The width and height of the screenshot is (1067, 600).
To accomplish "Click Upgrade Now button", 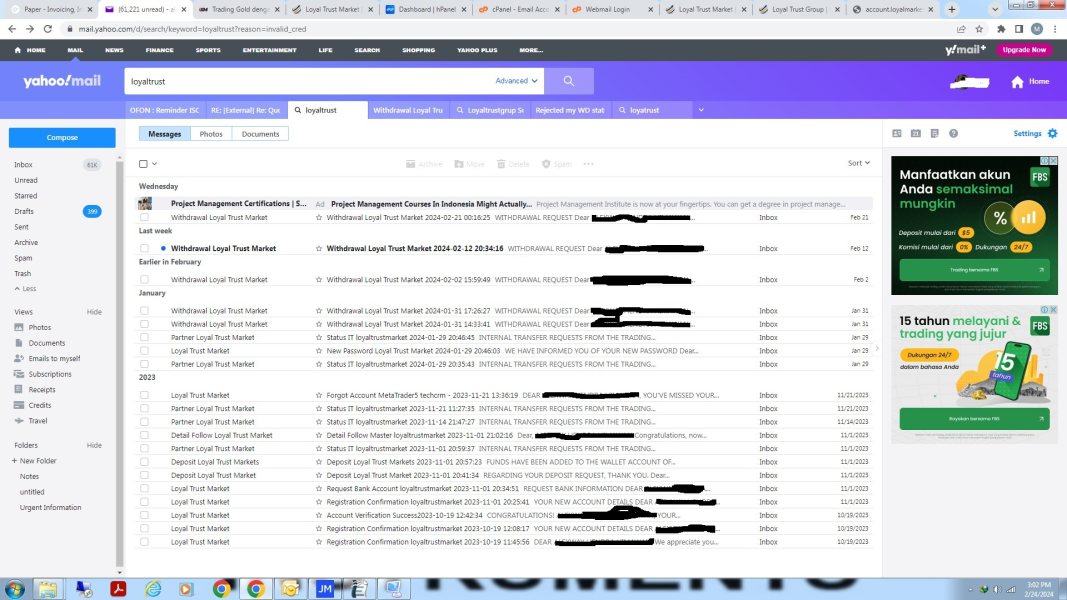I will pos(1024,50).
